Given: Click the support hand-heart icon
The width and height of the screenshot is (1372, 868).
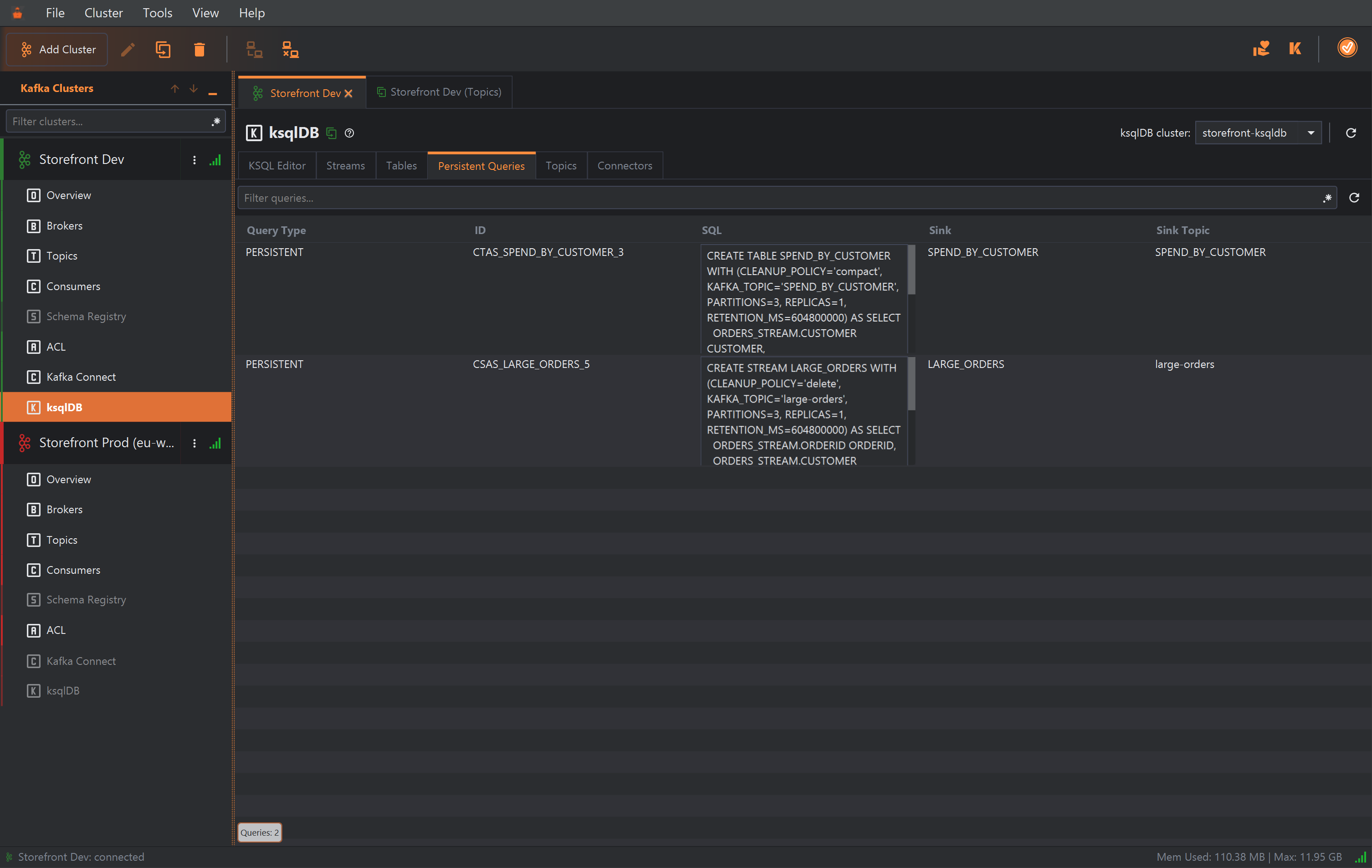Looking at the screenshot, I should coord(1260,48).
